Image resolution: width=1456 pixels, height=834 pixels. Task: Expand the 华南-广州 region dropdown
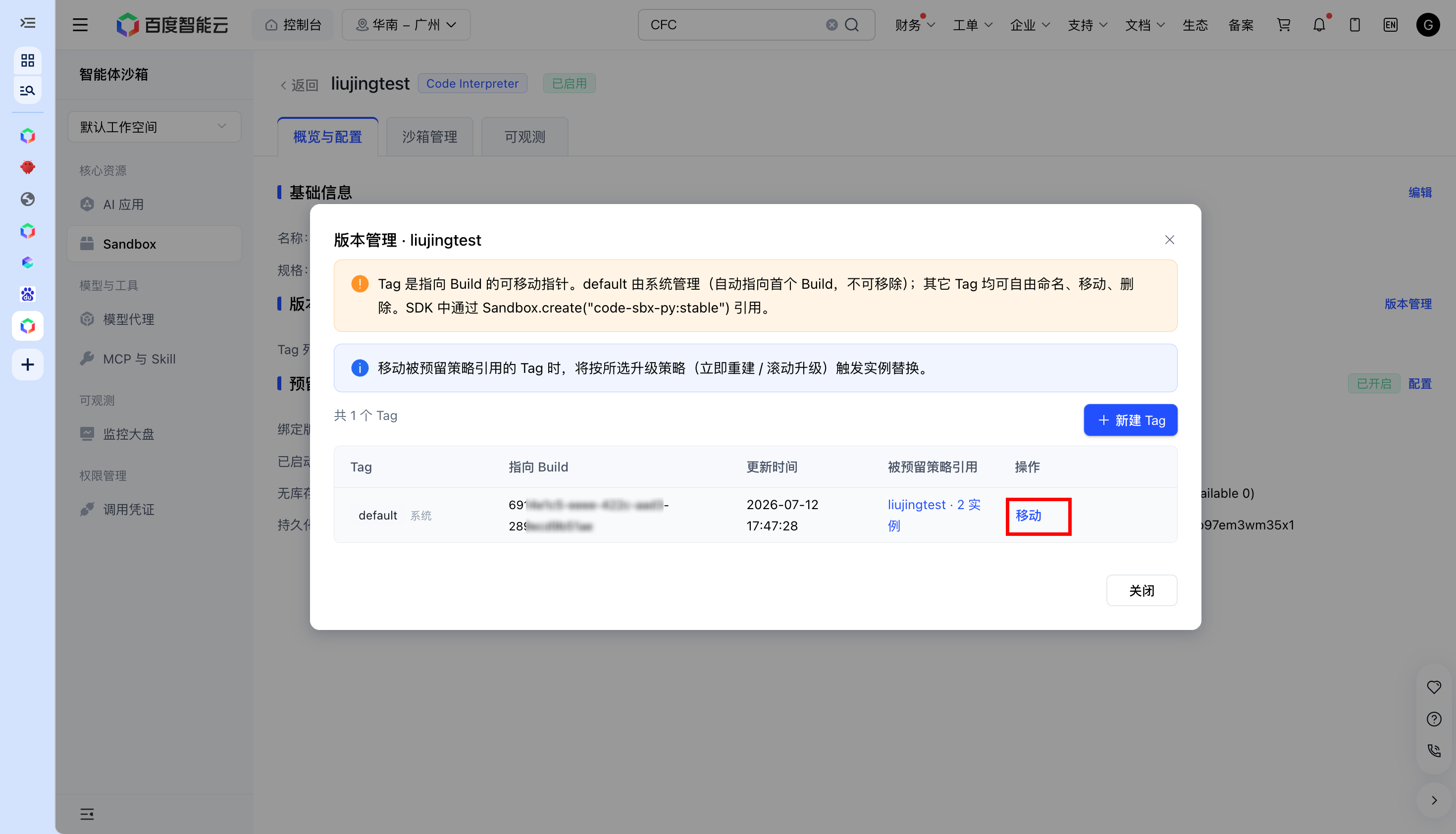pyautogui.click(x=406, y=25)
